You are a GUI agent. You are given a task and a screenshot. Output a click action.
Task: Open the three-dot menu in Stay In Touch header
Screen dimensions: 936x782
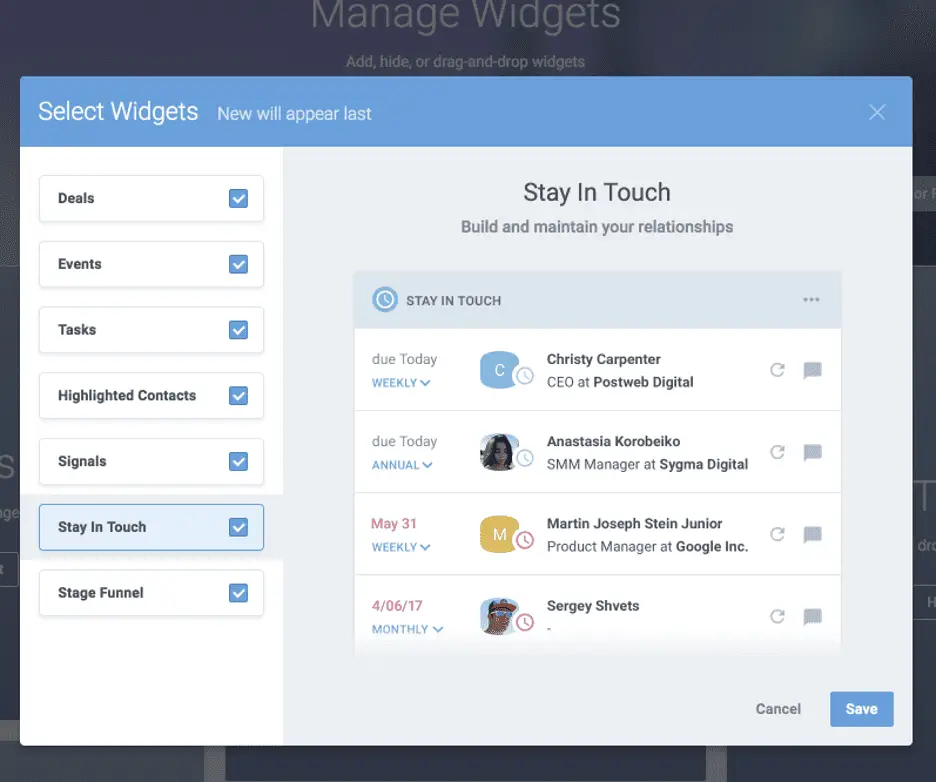(x=811, y=300)
